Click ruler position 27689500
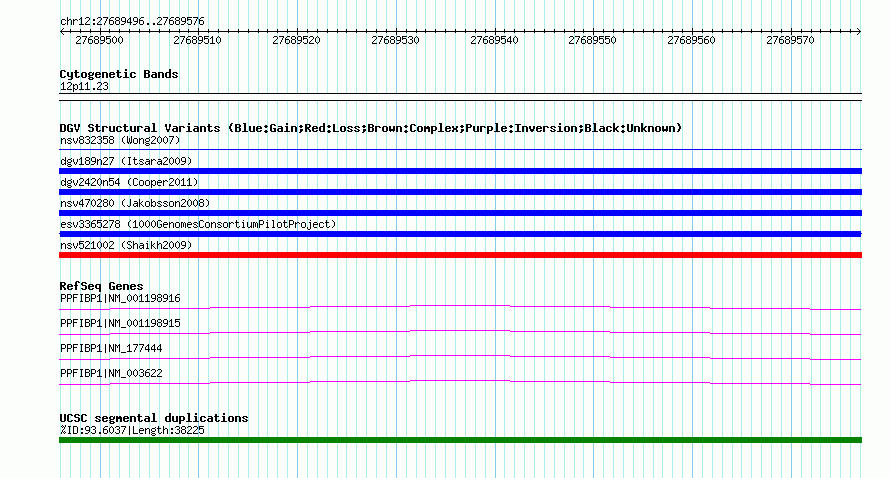The width and height of the screenshot is (890, 478). click(99, 40)
